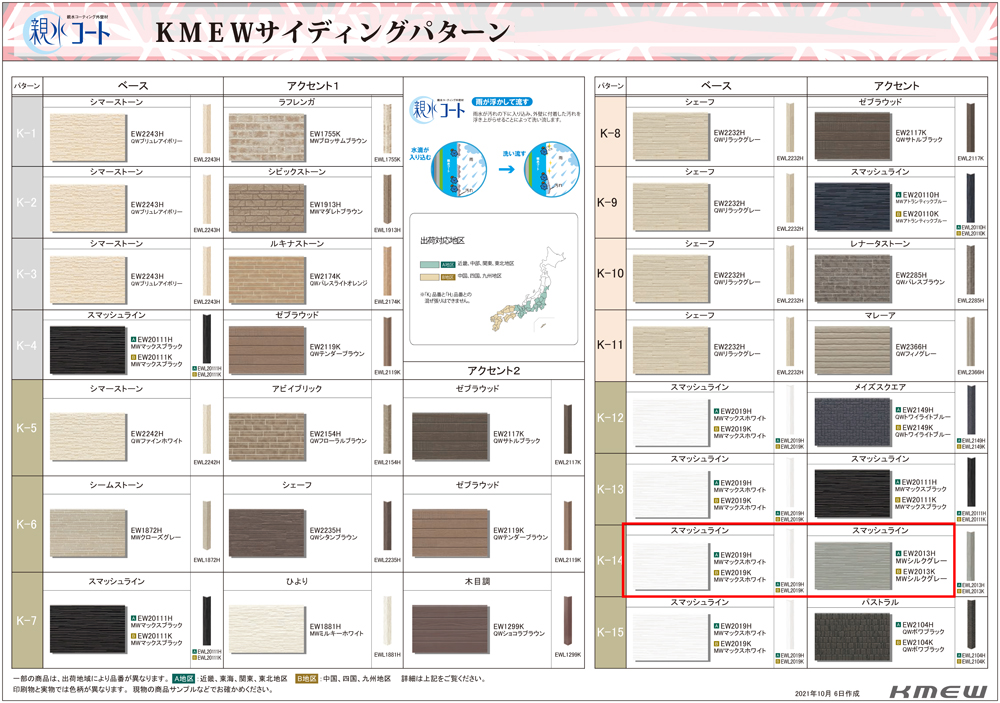This screenshot has width=1000, height=703.
Task: Select the アビイブリック swatch in row K-5
Action: [267, 437]
